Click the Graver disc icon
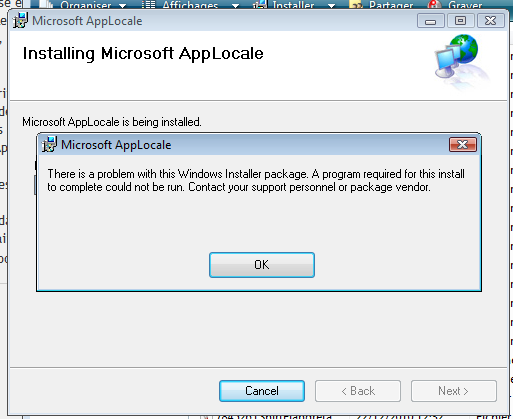513x419 pixels. 435,5
